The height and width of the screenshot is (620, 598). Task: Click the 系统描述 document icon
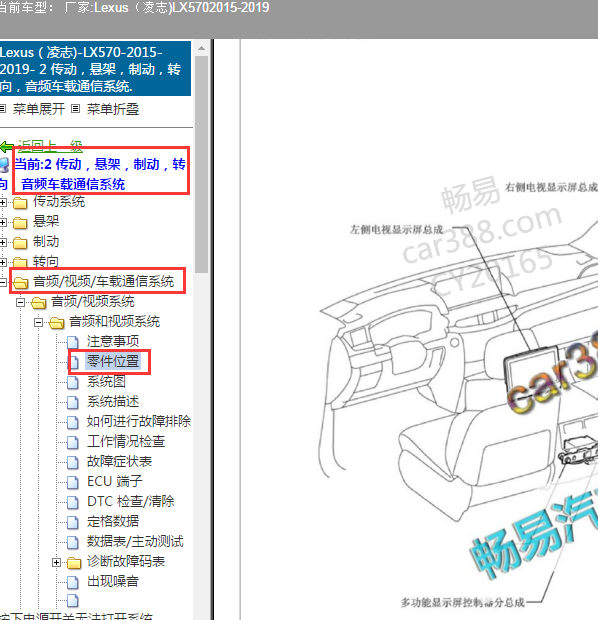click(72, 403)
